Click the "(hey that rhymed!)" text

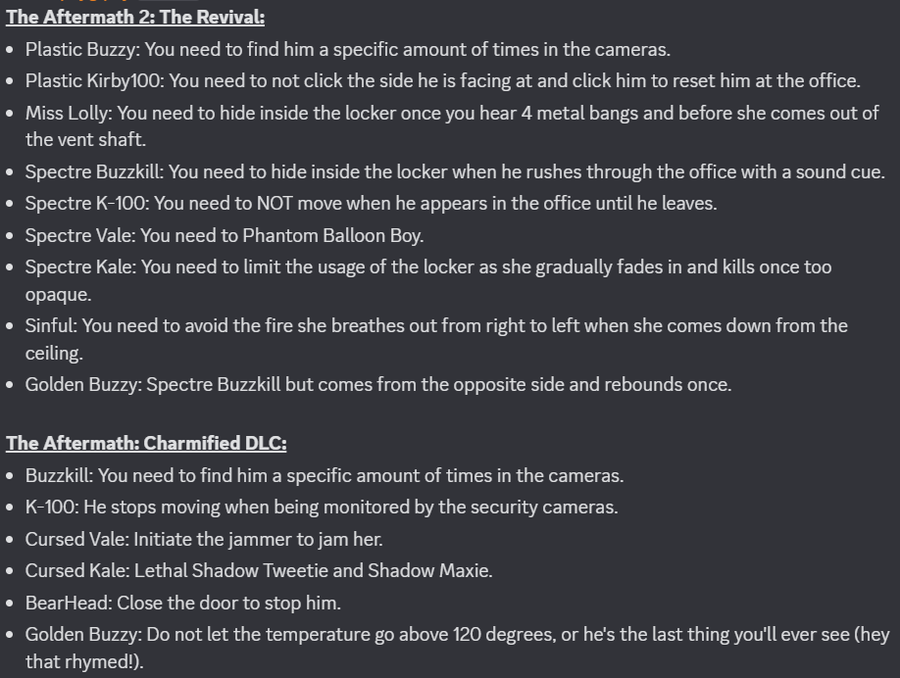(x=84, y=661)
